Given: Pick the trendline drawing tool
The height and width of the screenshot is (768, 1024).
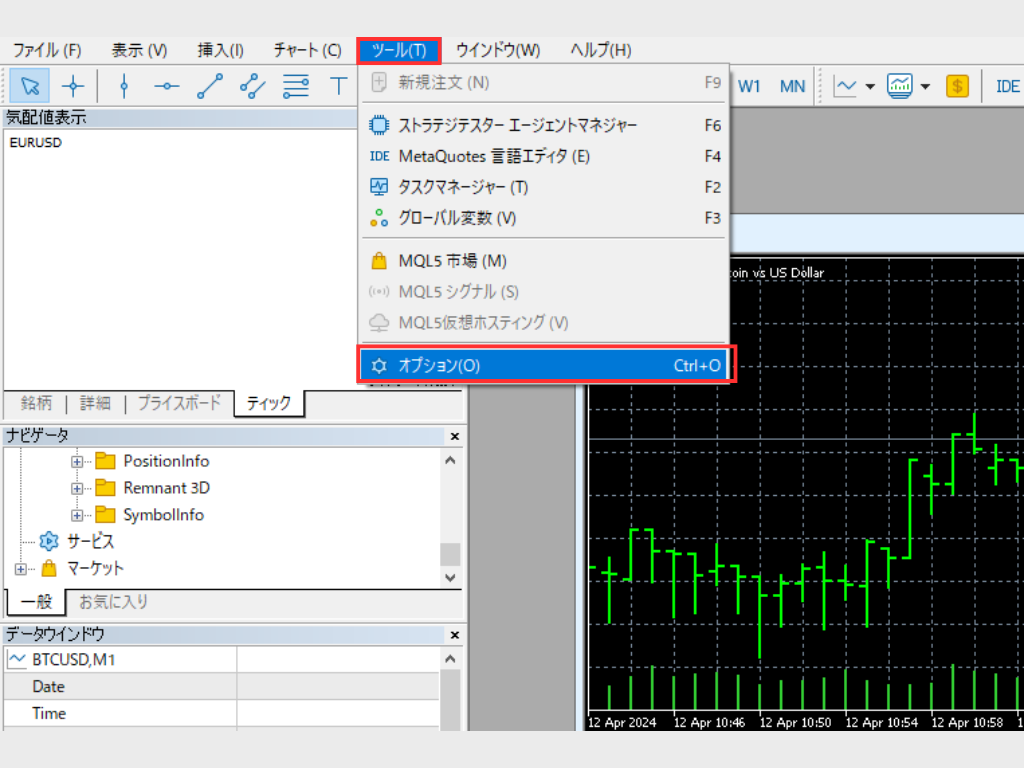Looking at the screenshot, I should click(x=210, y=86).
